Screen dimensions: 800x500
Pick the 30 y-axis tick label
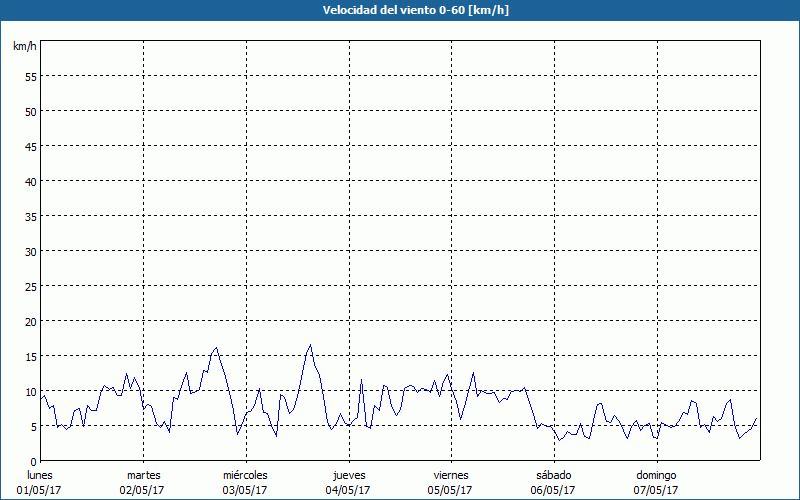[x=30, y=251]
